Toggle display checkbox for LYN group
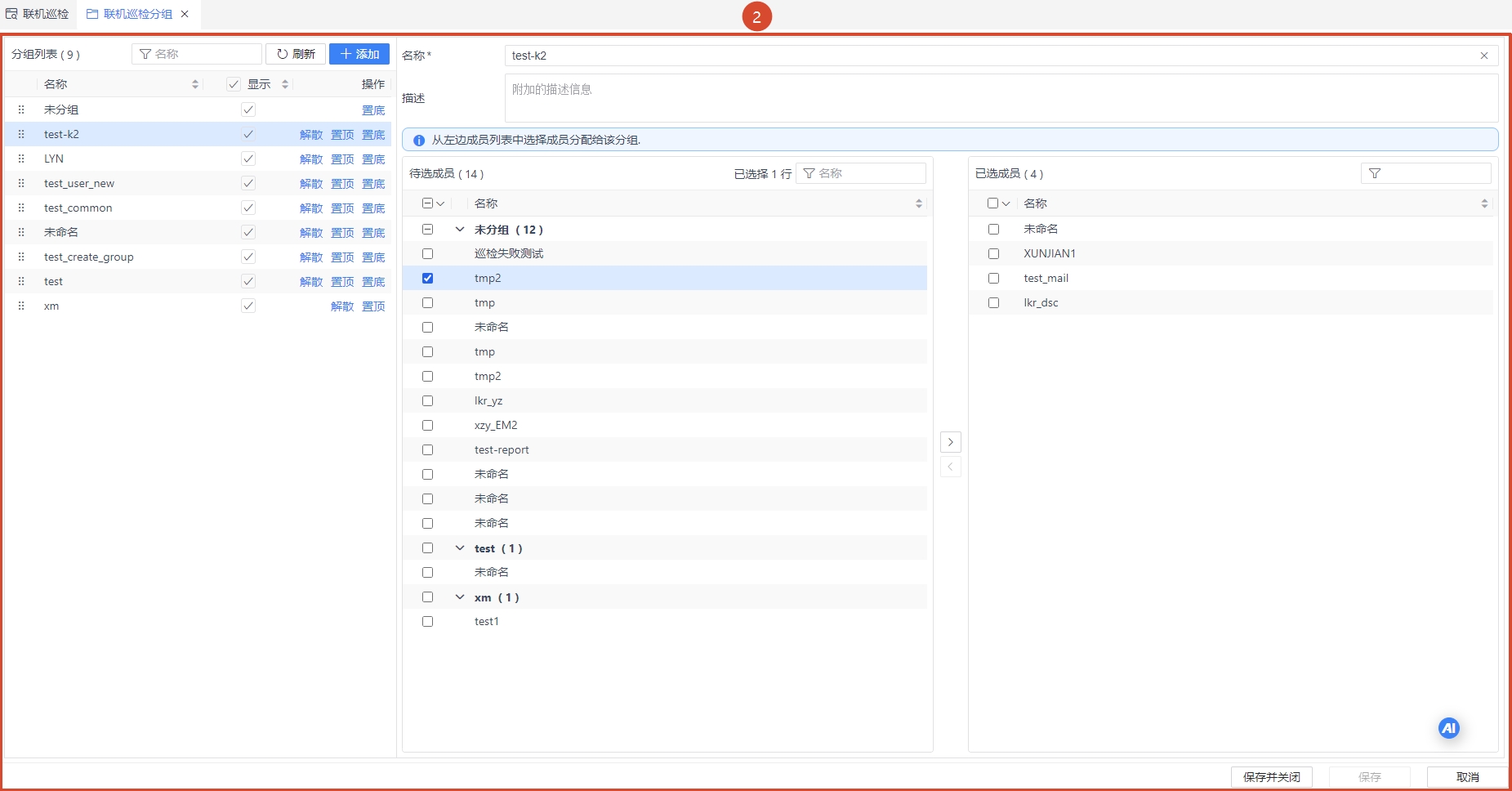 coord(248,159)
